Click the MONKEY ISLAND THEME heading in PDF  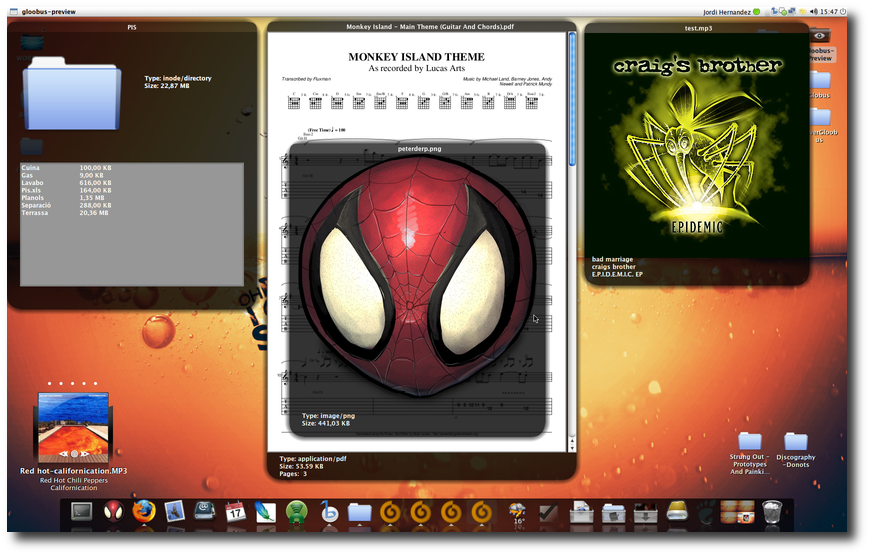416,57
